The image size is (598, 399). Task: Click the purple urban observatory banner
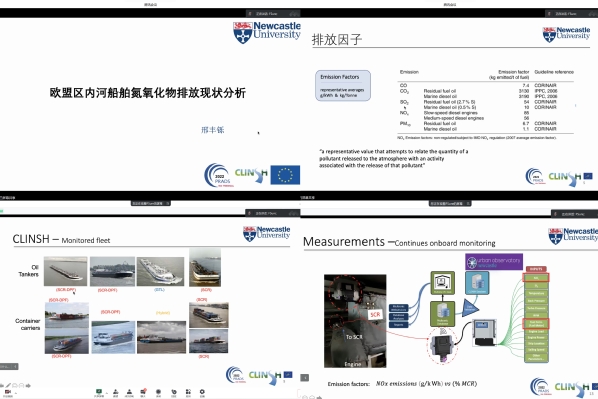coord(494,262)
